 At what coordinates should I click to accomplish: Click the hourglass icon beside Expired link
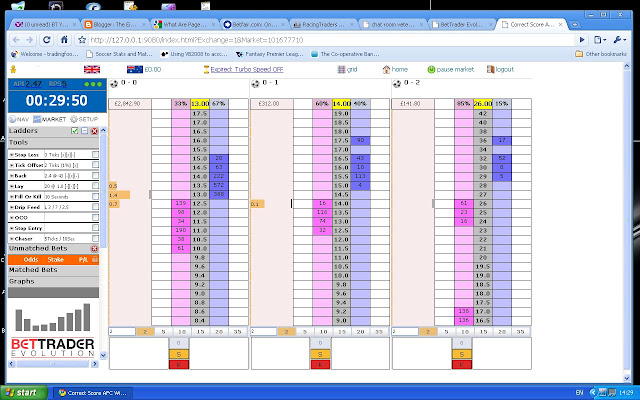tap(206, 69)
